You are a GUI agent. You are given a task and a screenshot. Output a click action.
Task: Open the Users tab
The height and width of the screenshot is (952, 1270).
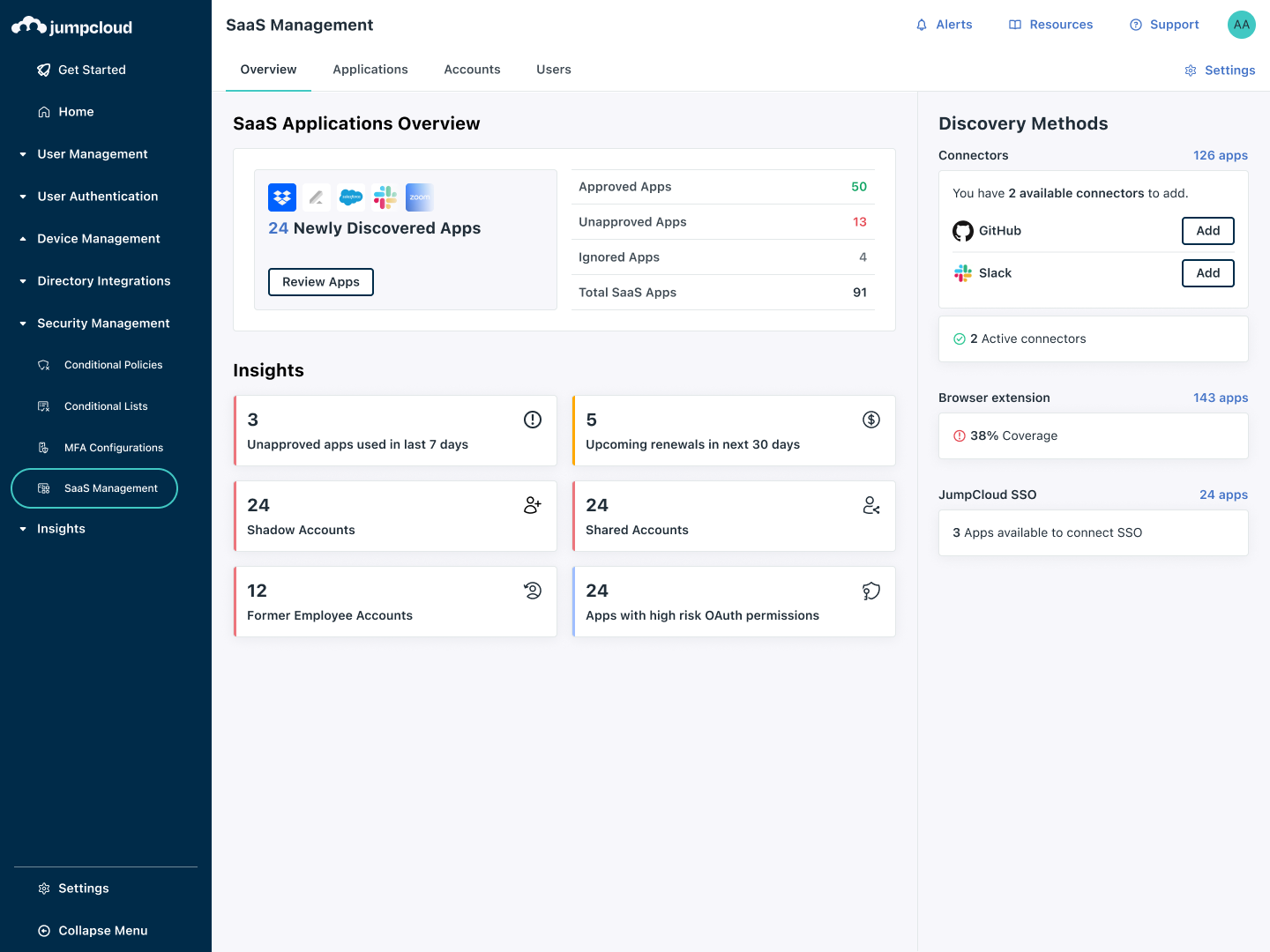tap(553, 70)
